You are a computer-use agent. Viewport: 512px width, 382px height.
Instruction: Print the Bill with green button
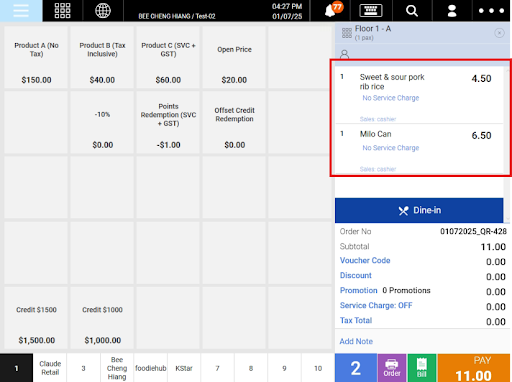tap(422, 368)
